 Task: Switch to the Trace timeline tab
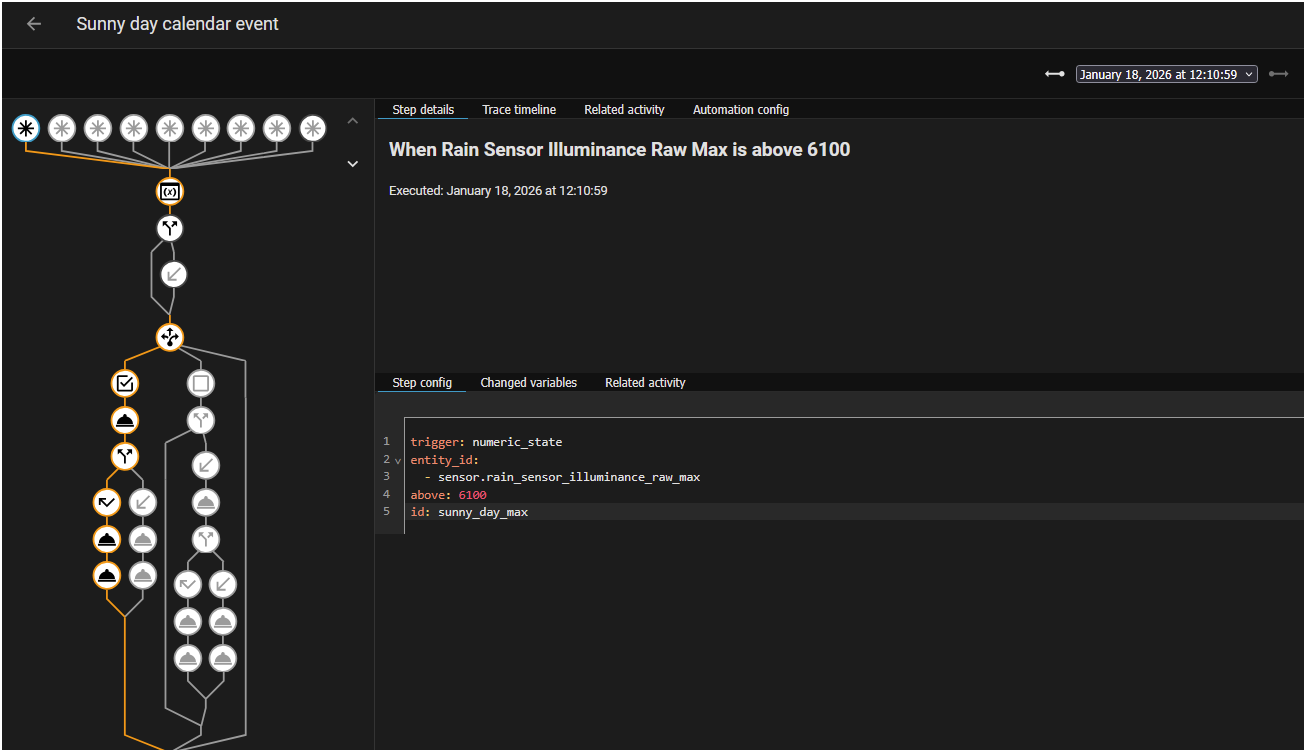(x=519, y=110)
